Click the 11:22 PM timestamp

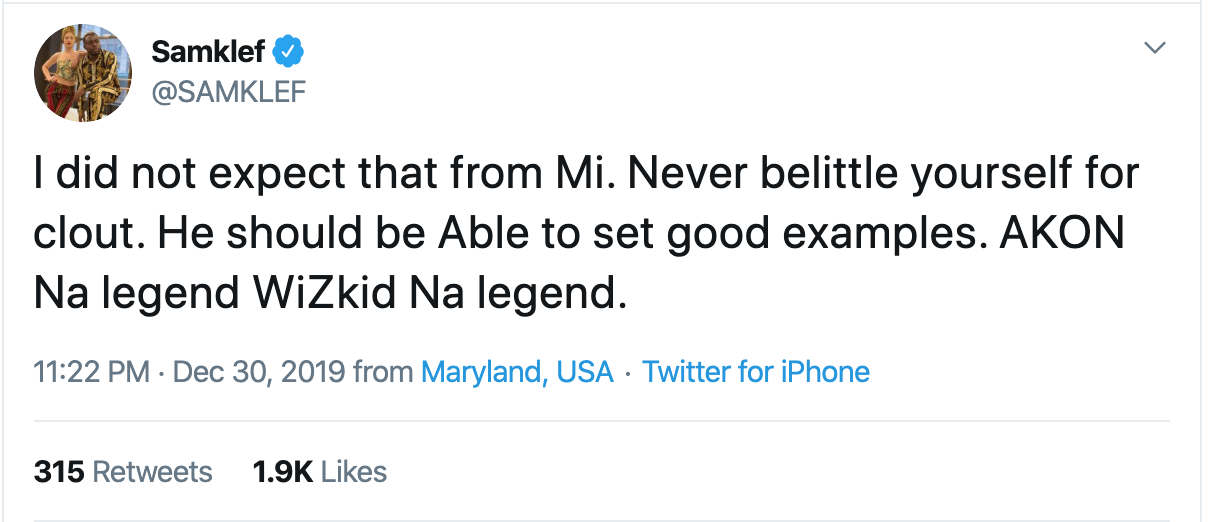[x=91, y=372]
